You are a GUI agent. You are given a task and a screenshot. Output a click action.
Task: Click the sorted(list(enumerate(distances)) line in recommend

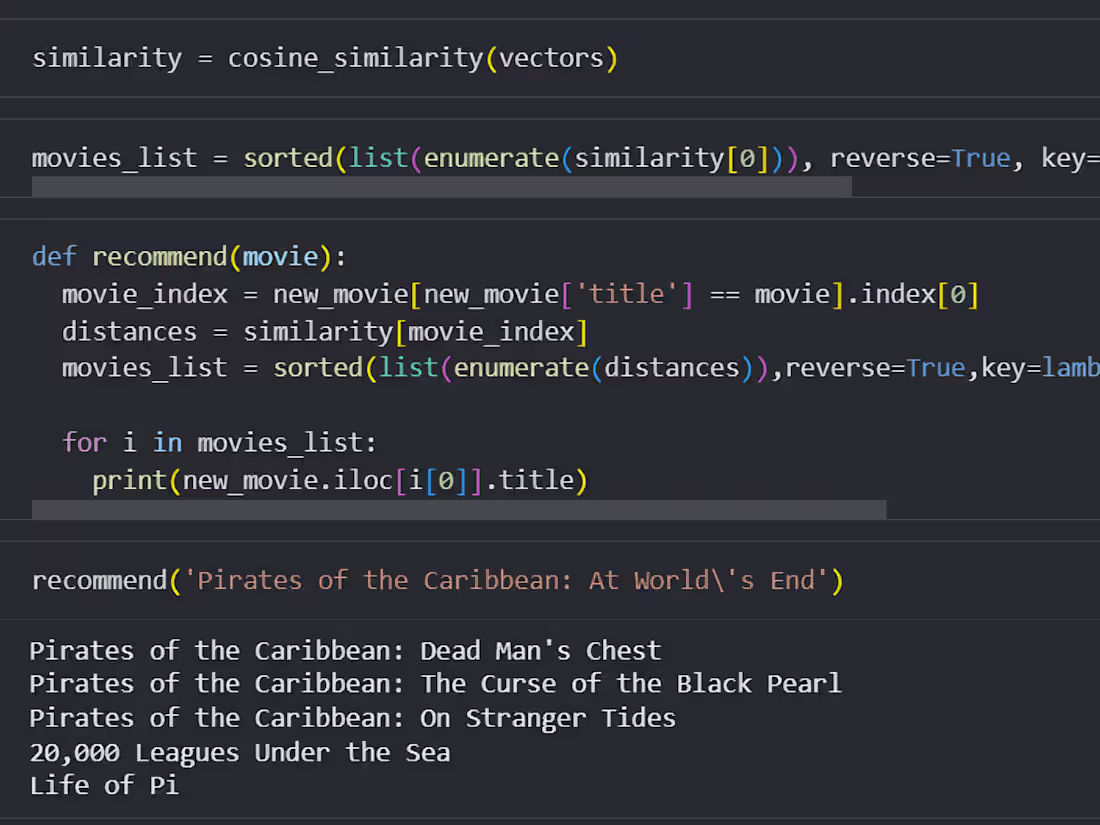(581, 368)
